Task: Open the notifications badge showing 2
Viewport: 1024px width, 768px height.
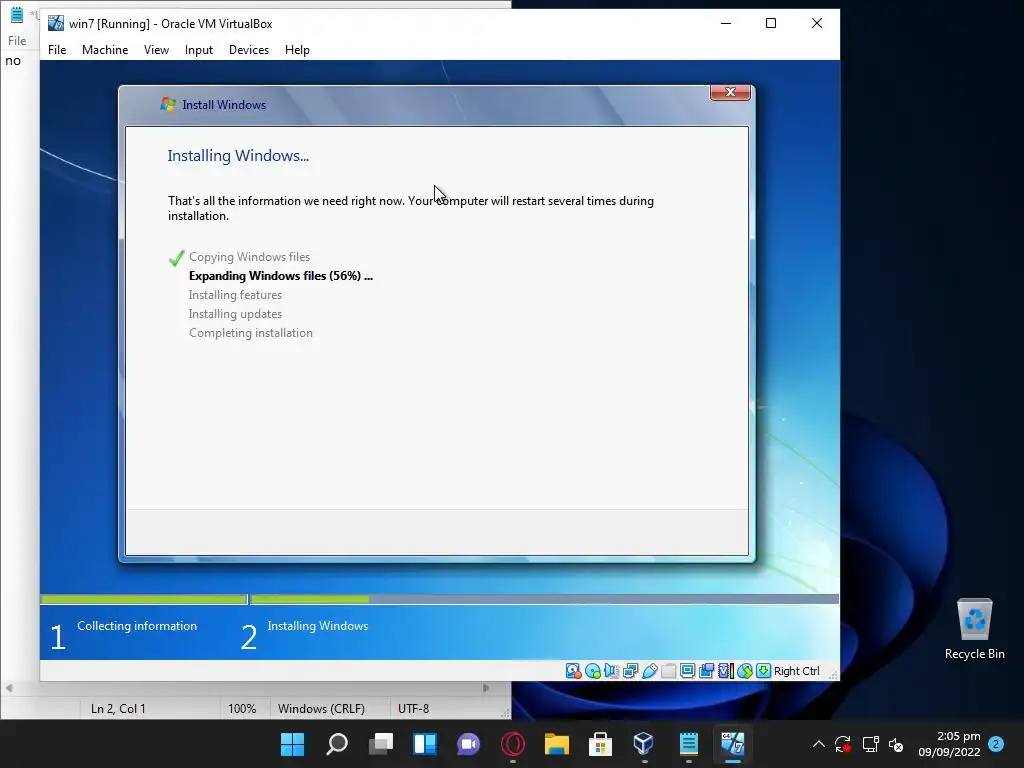Action: coord(996,744)
